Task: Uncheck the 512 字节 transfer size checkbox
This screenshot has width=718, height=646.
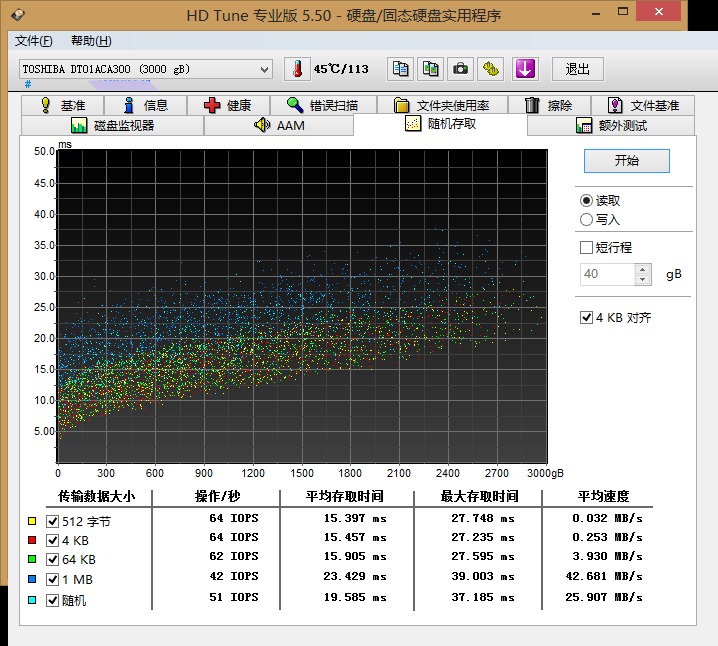Action: [52, 521]
